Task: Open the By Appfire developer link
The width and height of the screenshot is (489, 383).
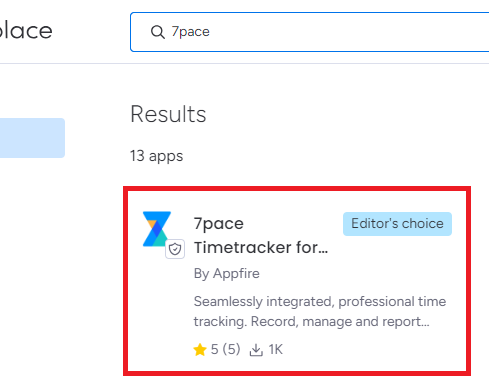Action: pyautogui.click(x=227, y=273)
